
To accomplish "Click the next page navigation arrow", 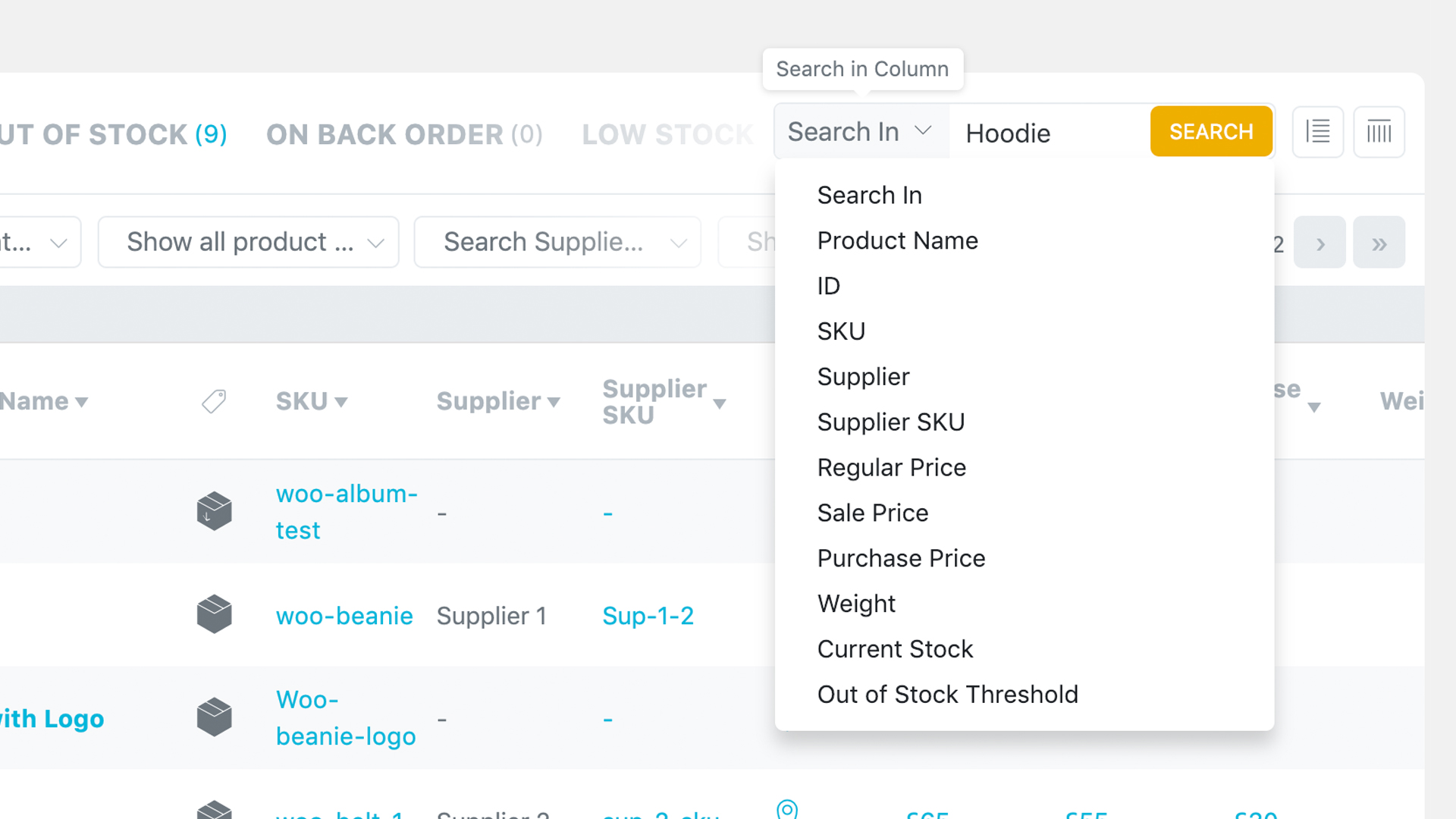I will click(x=1320, y=241).
